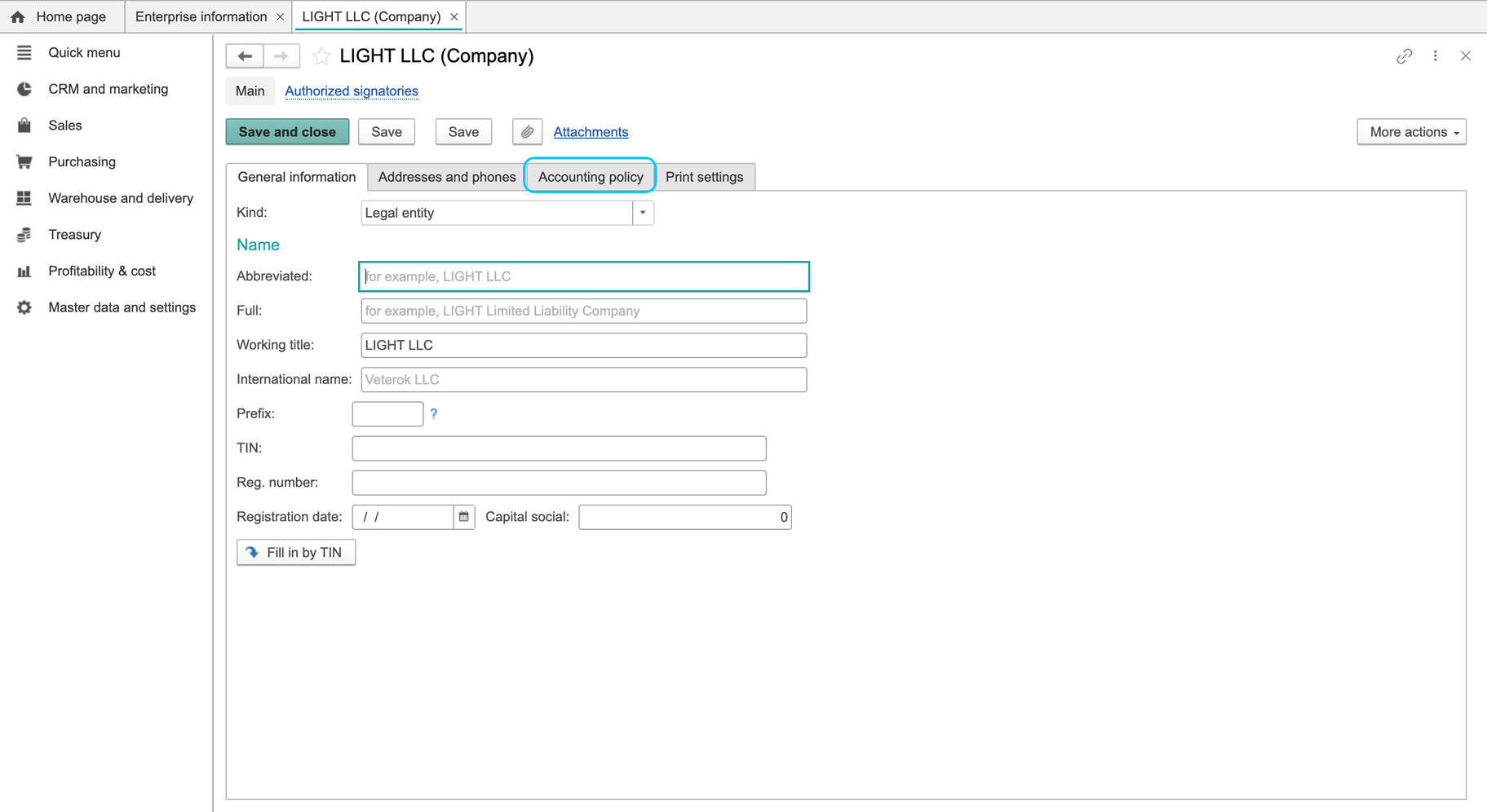This screenshot has width=1487, height=812.
Task: Switch to the Addresses and phones tab
Action: (x=447, y=177)
